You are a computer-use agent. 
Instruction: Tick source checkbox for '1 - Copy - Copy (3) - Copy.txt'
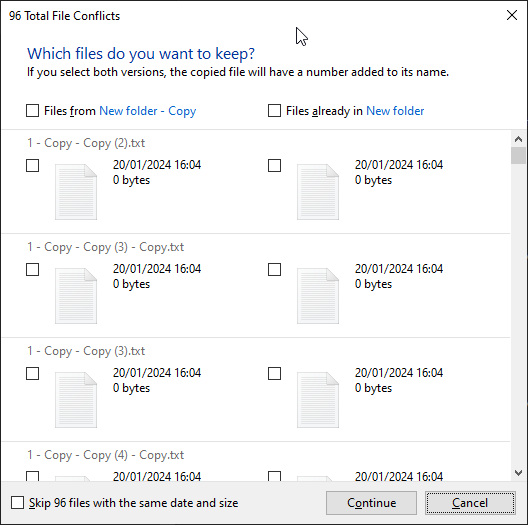click(32, 269)
